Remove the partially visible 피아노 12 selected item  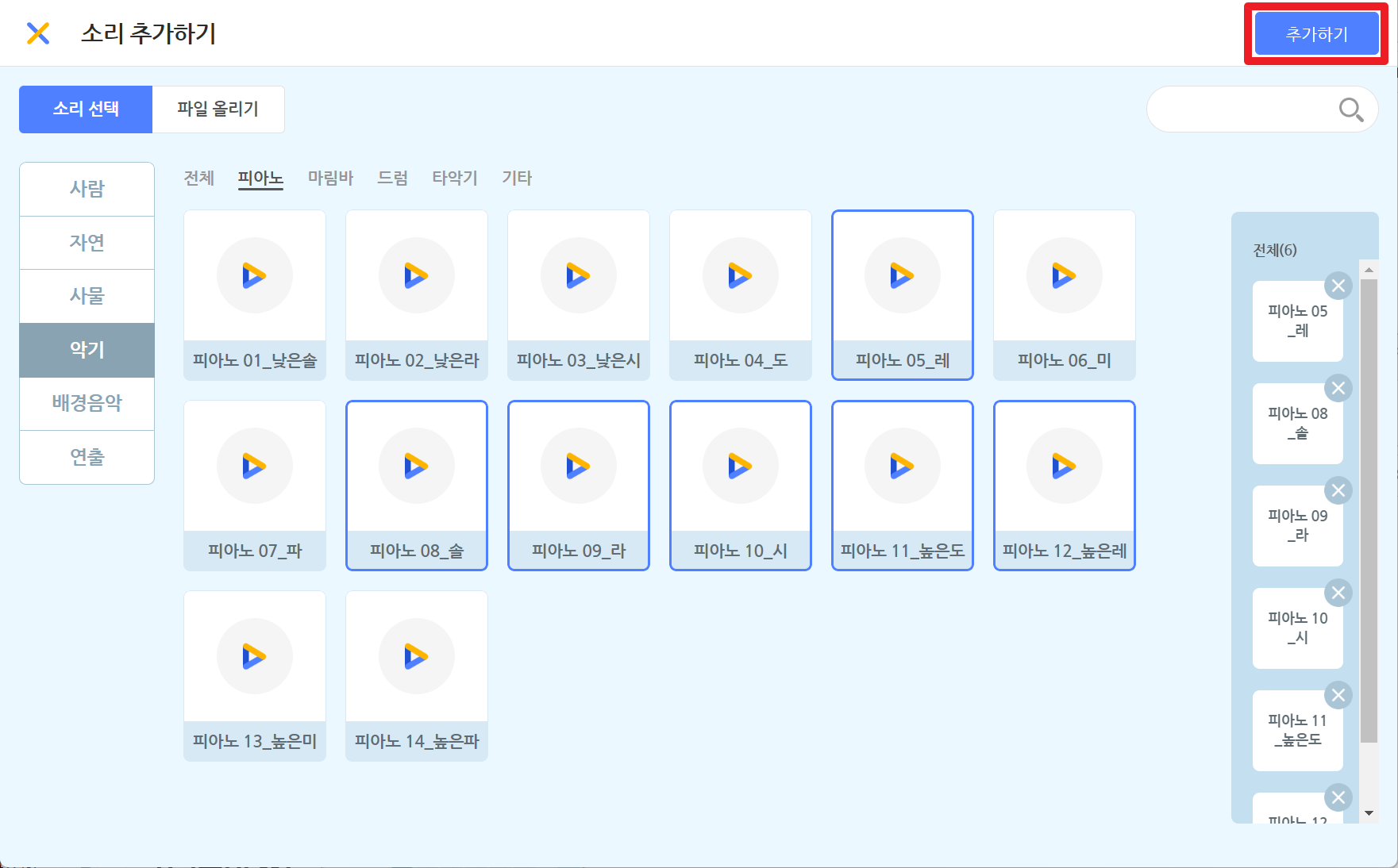1338,797
